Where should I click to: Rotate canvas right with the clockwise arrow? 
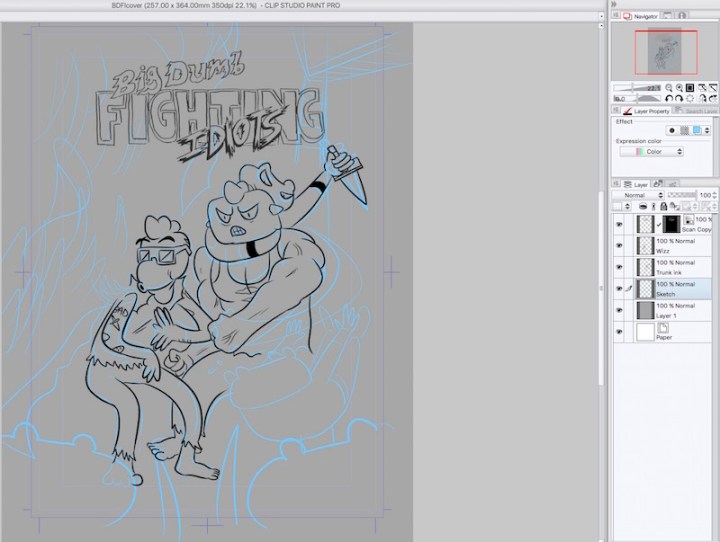pyautogui.click(x=677, y=99)
